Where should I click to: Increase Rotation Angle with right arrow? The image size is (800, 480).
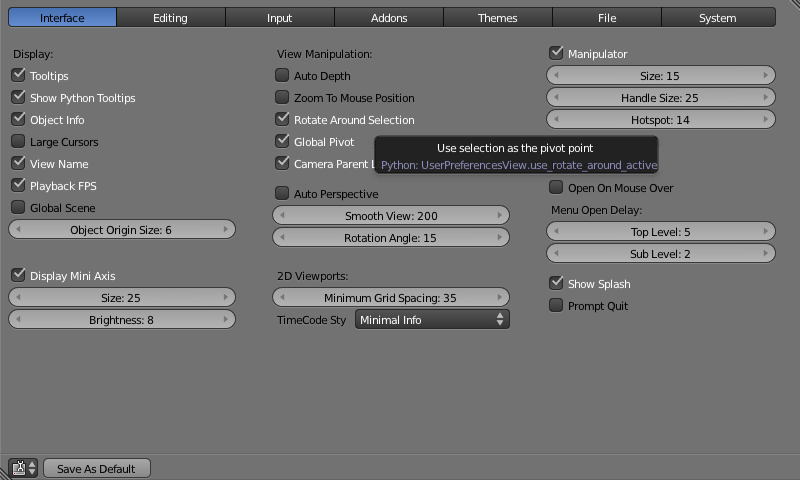pyautogui.click(x=502, y=238)
